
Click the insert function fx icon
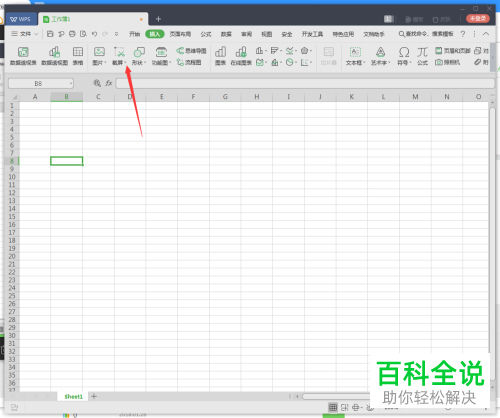point(109,83)
